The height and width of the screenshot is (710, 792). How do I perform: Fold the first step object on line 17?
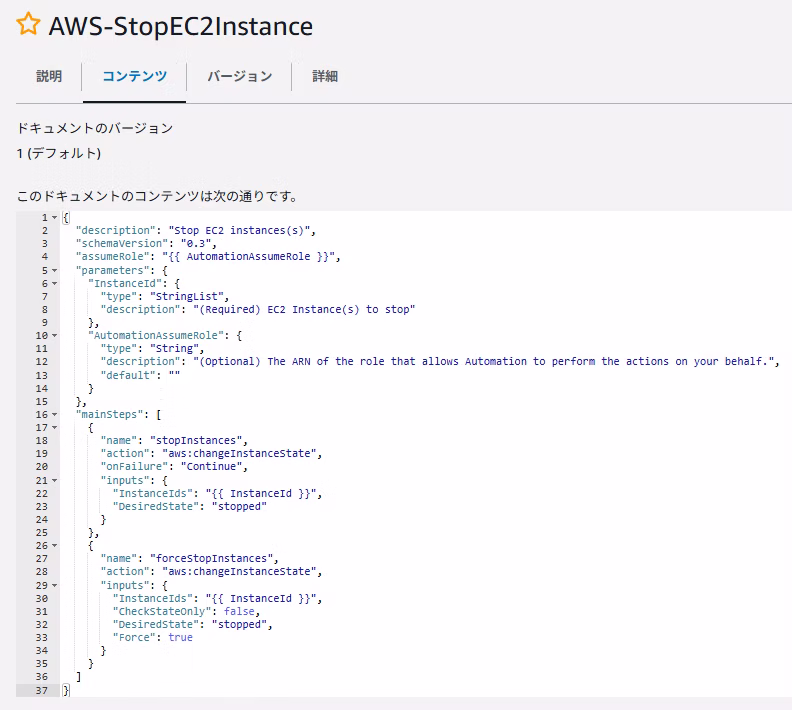pos(55,428)
